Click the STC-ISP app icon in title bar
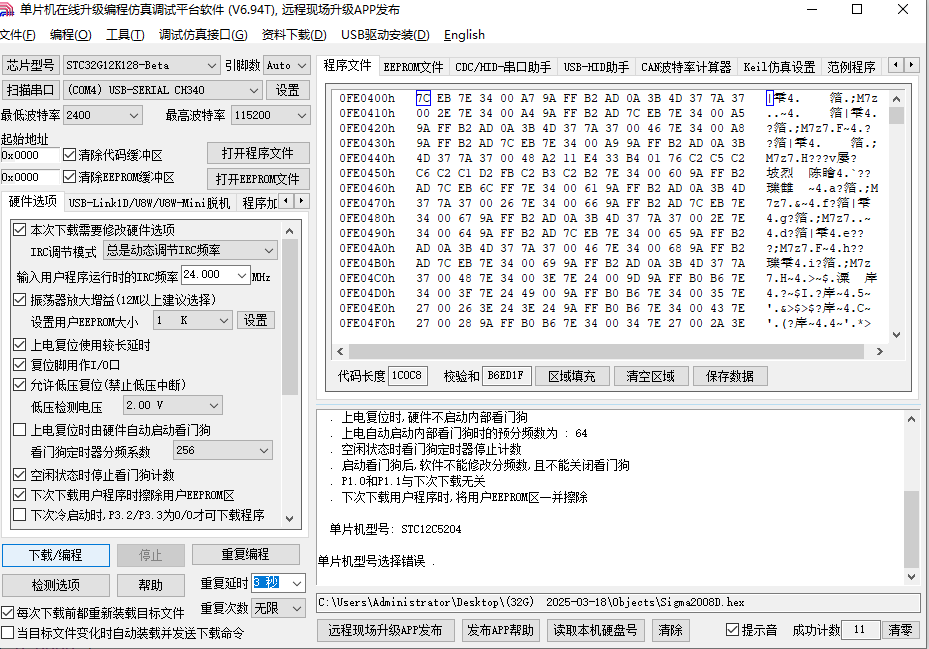The image size is (929, 649). (x=7, y=10)
